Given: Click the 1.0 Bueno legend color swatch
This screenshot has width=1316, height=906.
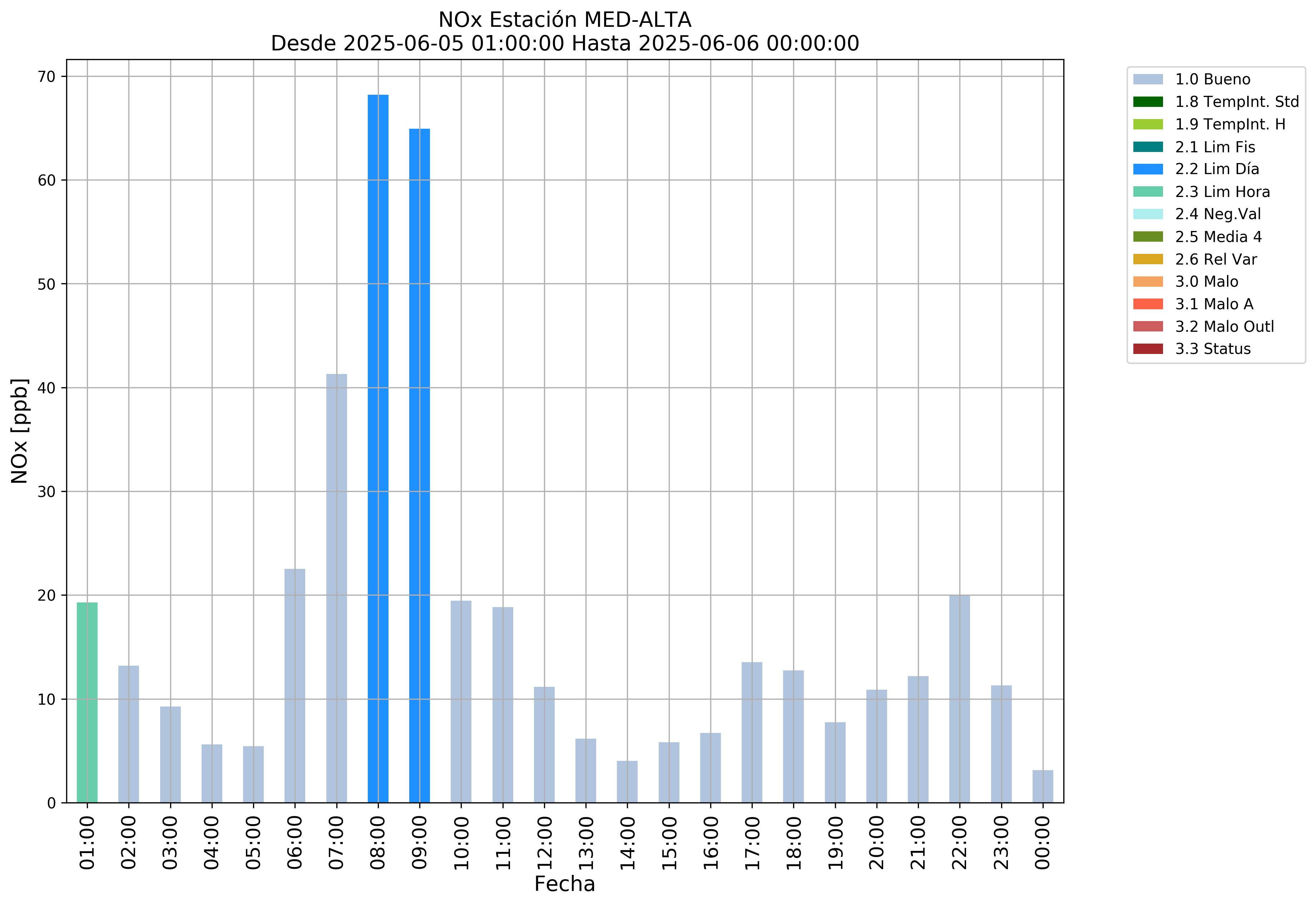Looking at the screenshot, I should [1147, 79].
